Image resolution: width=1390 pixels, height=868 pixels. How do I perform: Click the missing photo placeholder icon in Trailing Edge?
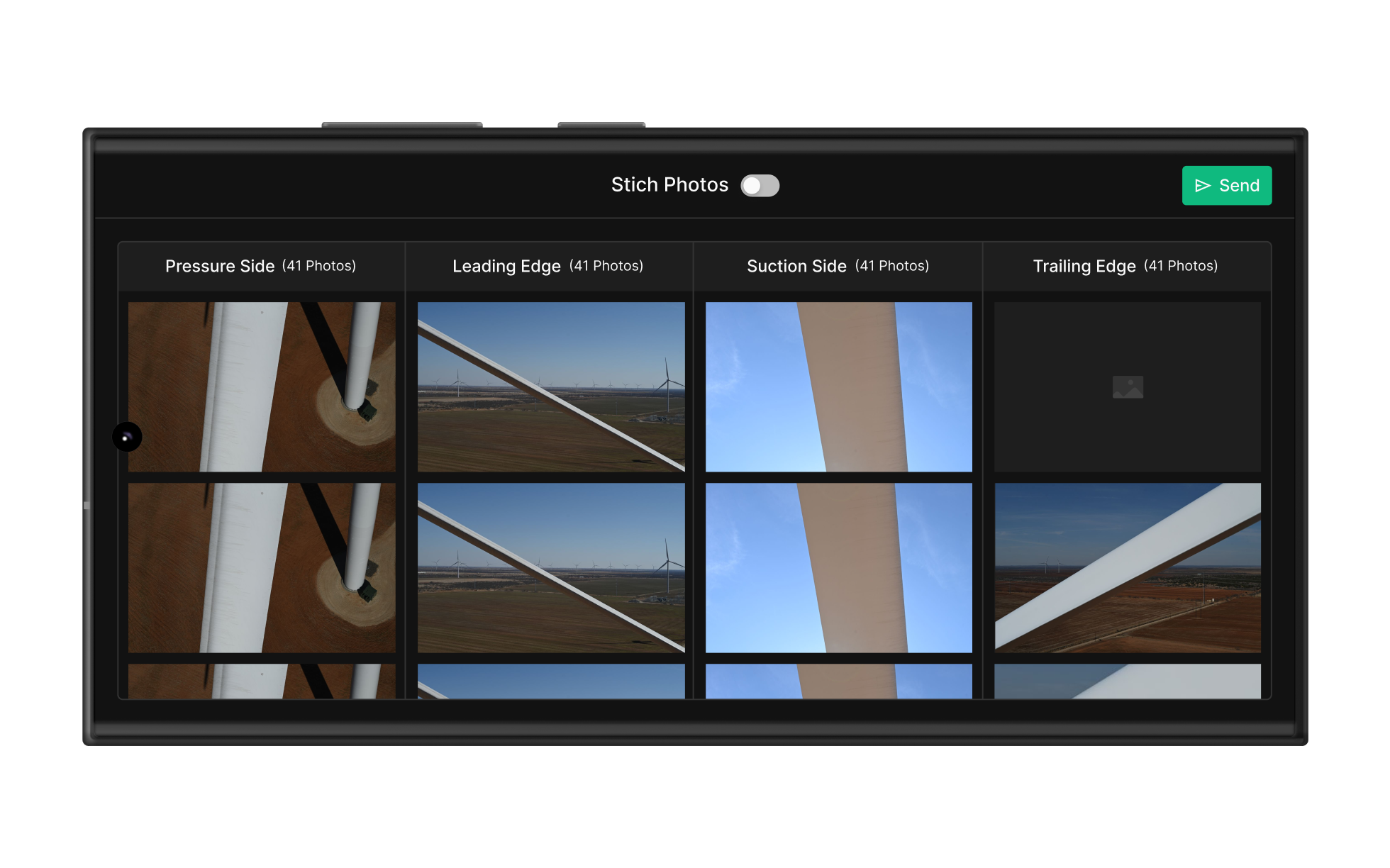[1128, 386]
